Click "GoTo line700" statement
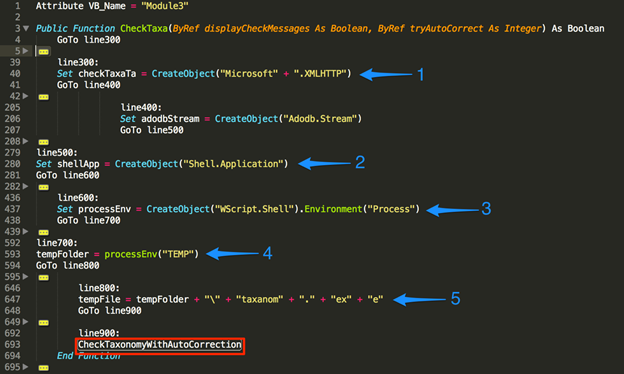Screen dimensions: 624x374 click(88, 220)
